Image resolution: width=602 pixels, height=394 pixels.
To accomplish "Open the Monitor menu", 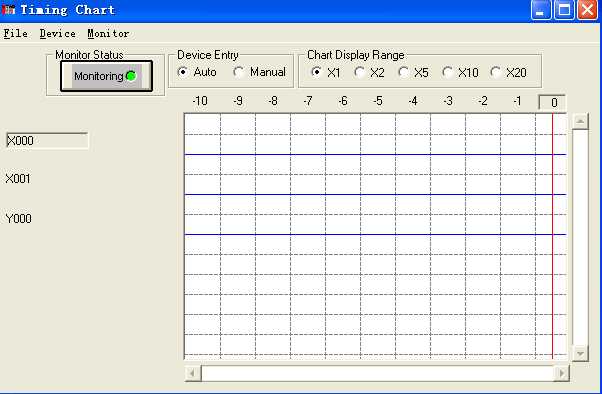I will pyautogui.click(x=108, y=33).
